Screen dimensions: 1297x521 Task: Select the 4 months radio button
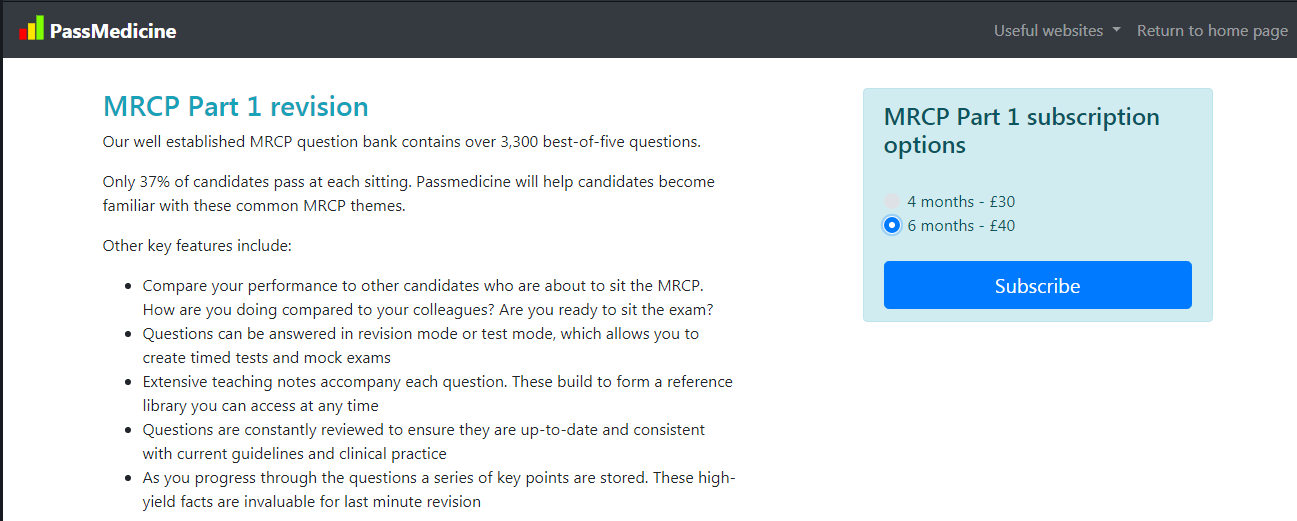tap(892, 201)
